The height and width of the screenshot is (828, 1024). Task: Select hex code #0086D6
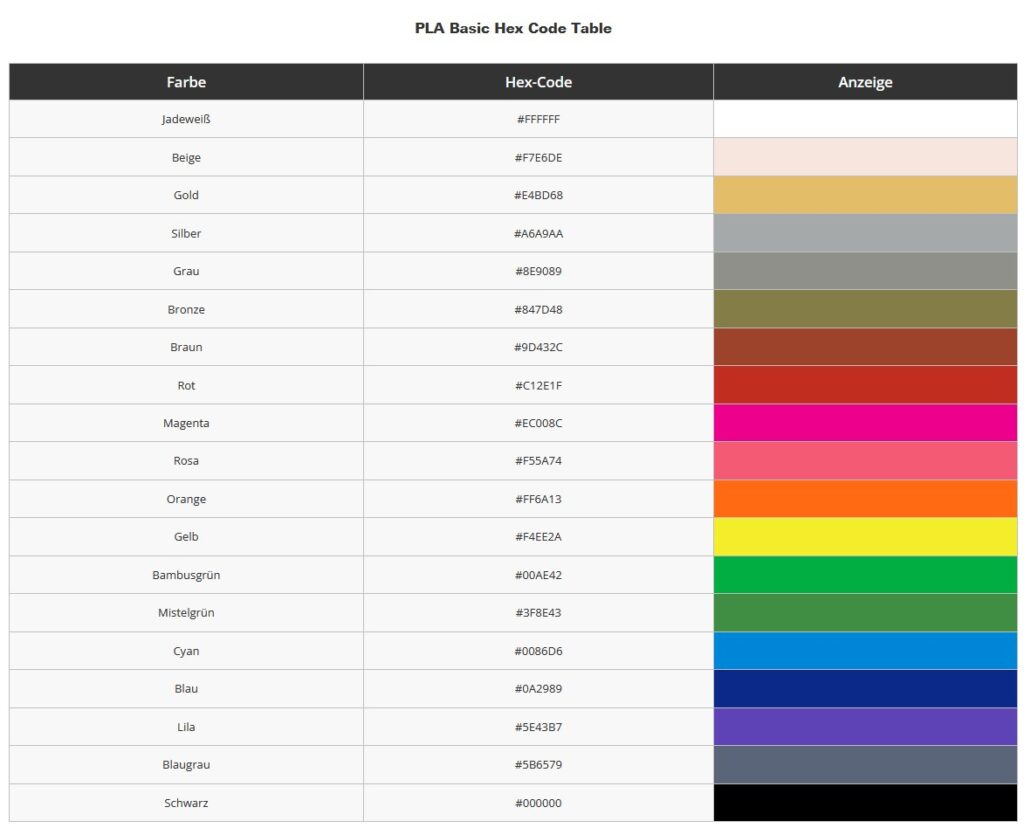click(538, 651)
